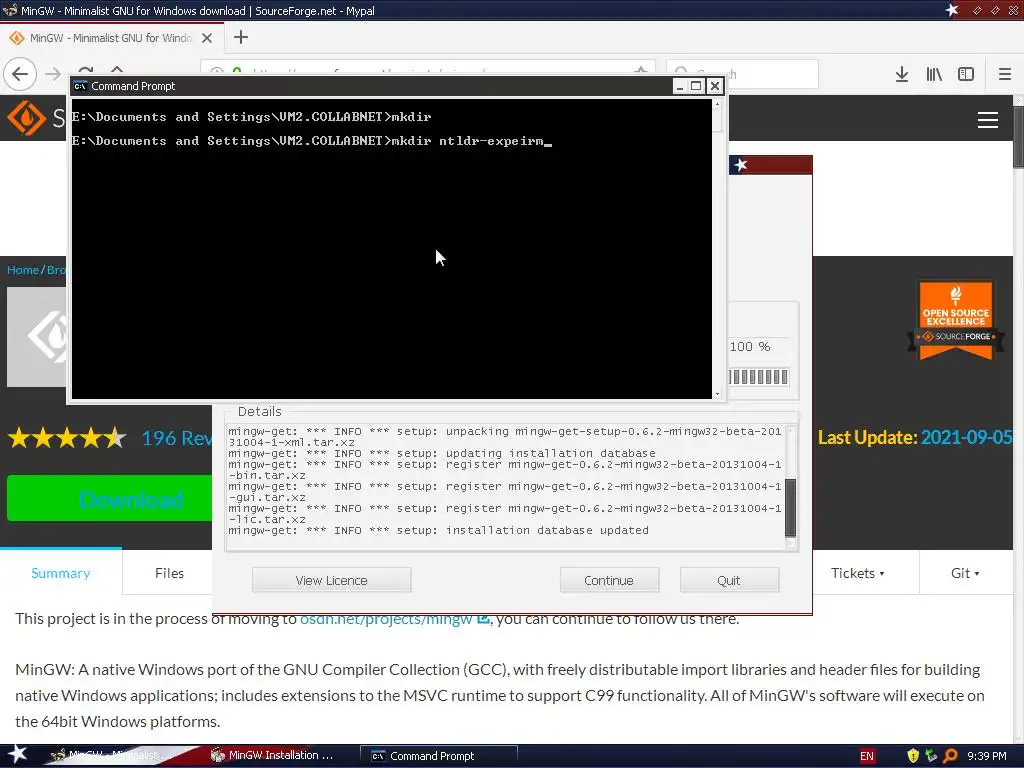Image resolution: width=1024 pixels, height=768 pixels.
Task: Click the Open Source Excellence badge
Action: pyautogui.click(x=955, y=320)
